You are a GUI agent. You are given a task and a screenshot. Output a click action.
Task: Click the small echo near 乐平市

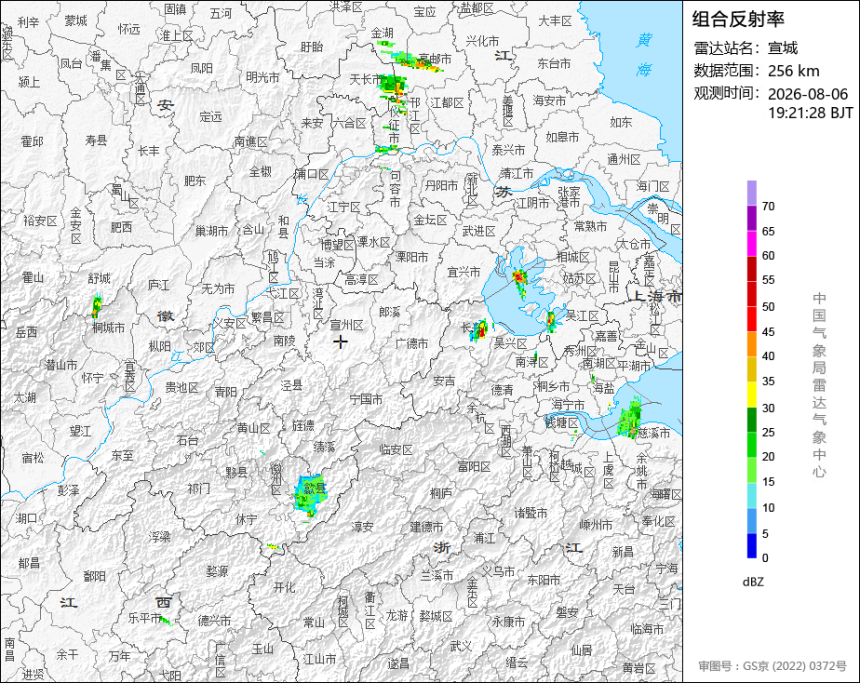[x=166, y=620]
